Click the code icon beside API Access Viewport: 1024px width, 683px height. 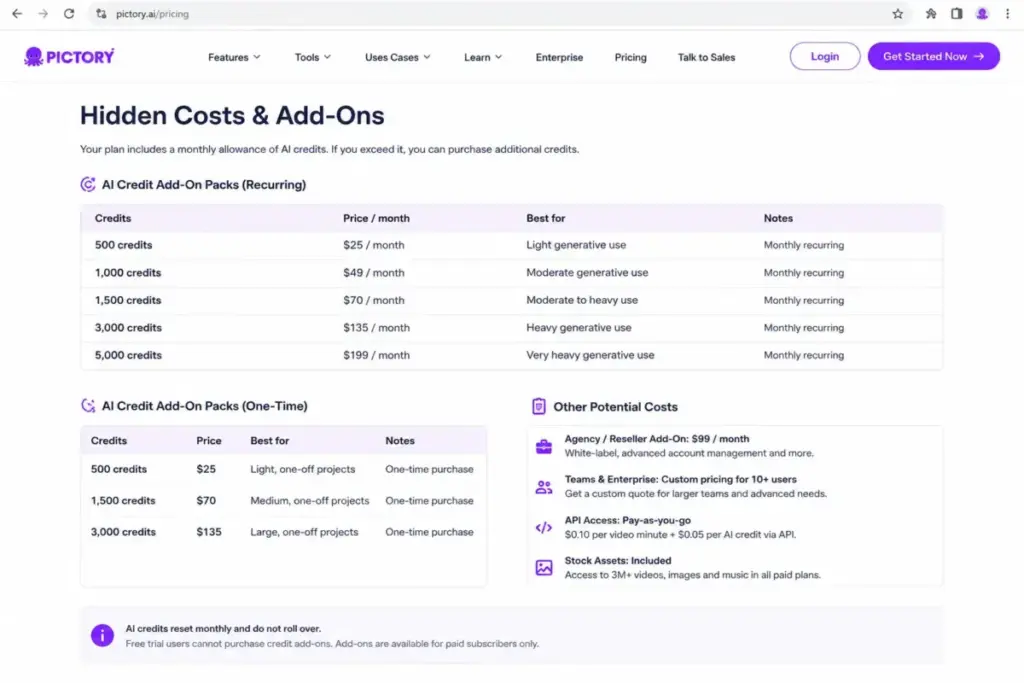[x=543, y=528]
